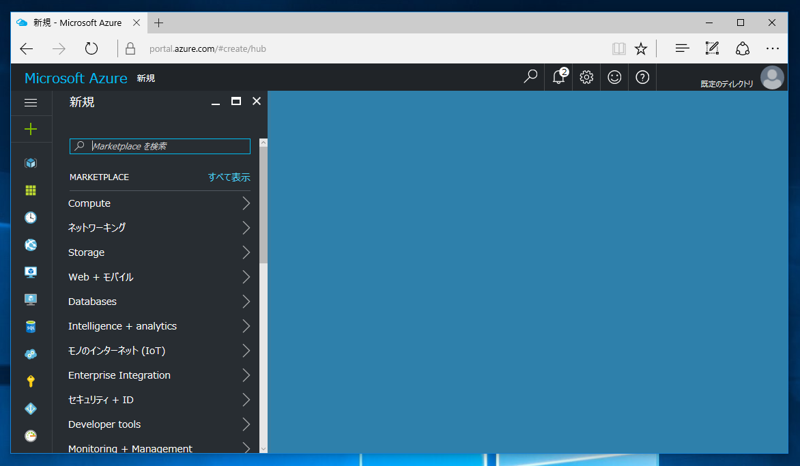Image resolution: width=800 pixels, height=466 pixels.
Task: Refresh the page with reload icon
Action: tap(91, 48)
